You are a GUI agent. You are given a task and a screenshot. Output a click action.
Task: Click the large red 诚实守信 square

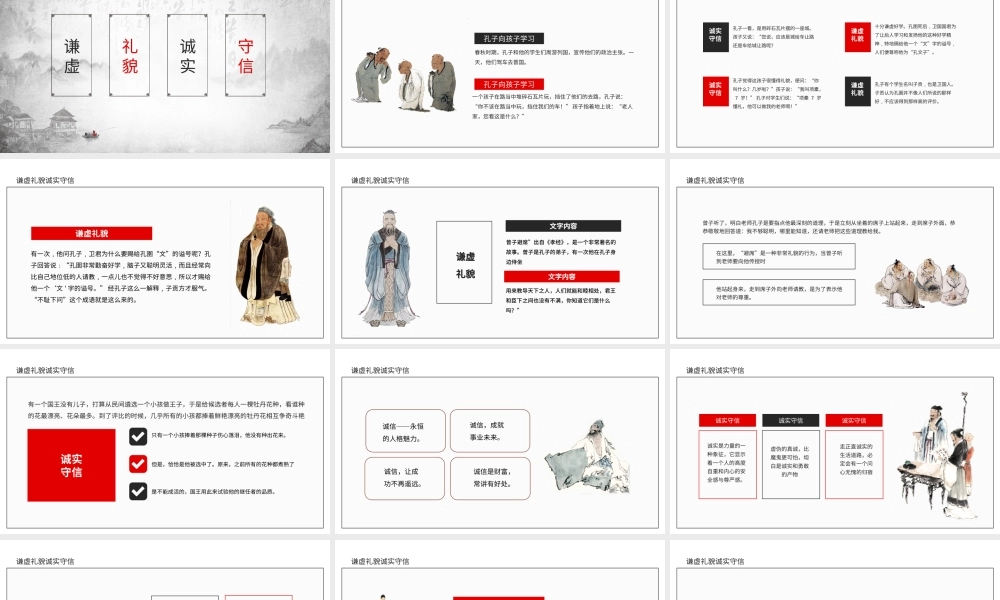tap(71, 465)
